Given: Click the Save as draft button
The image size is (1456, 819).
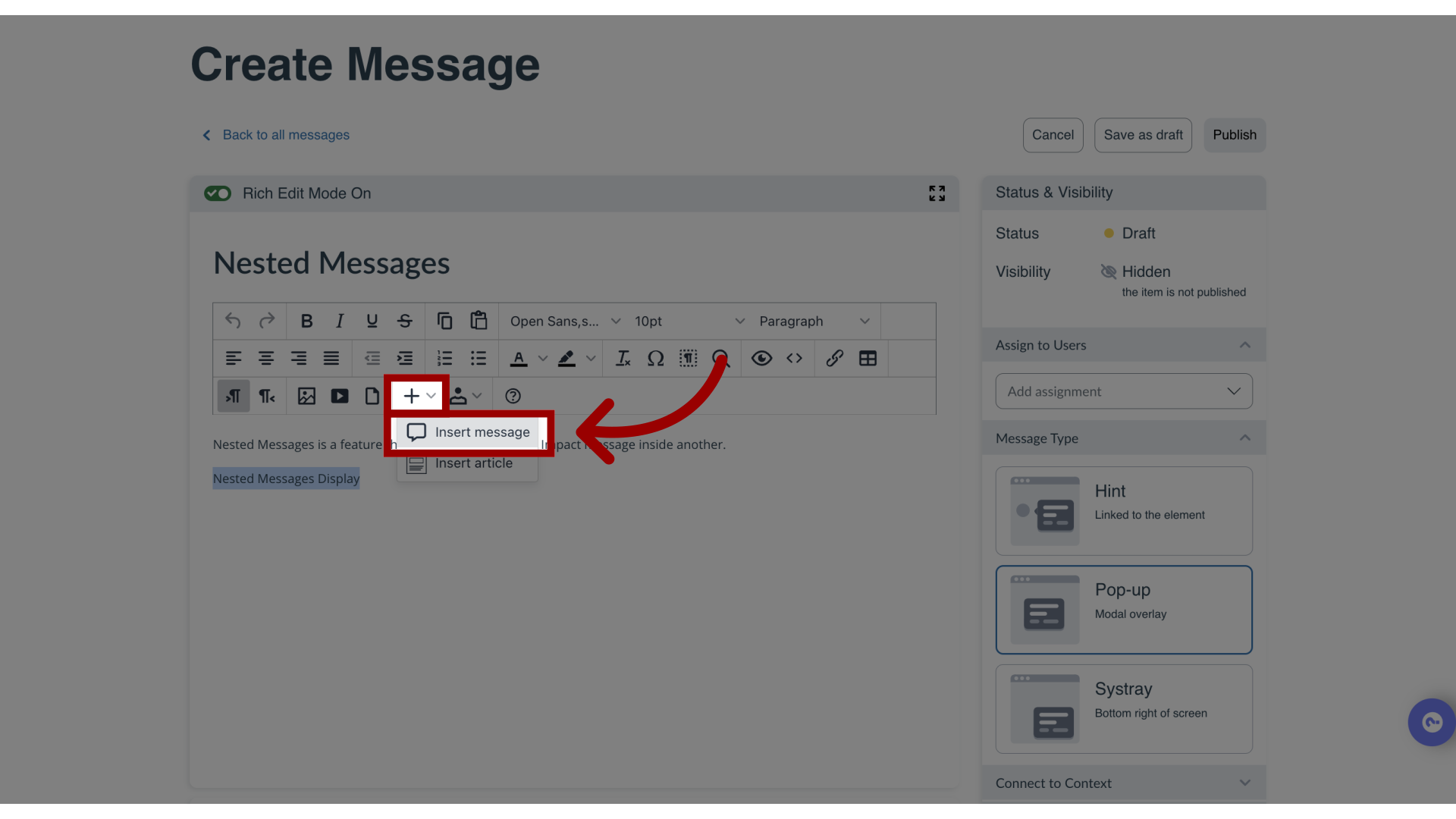Looking at the screenshot, I should pyautogui.click(x=1143, y=135).
